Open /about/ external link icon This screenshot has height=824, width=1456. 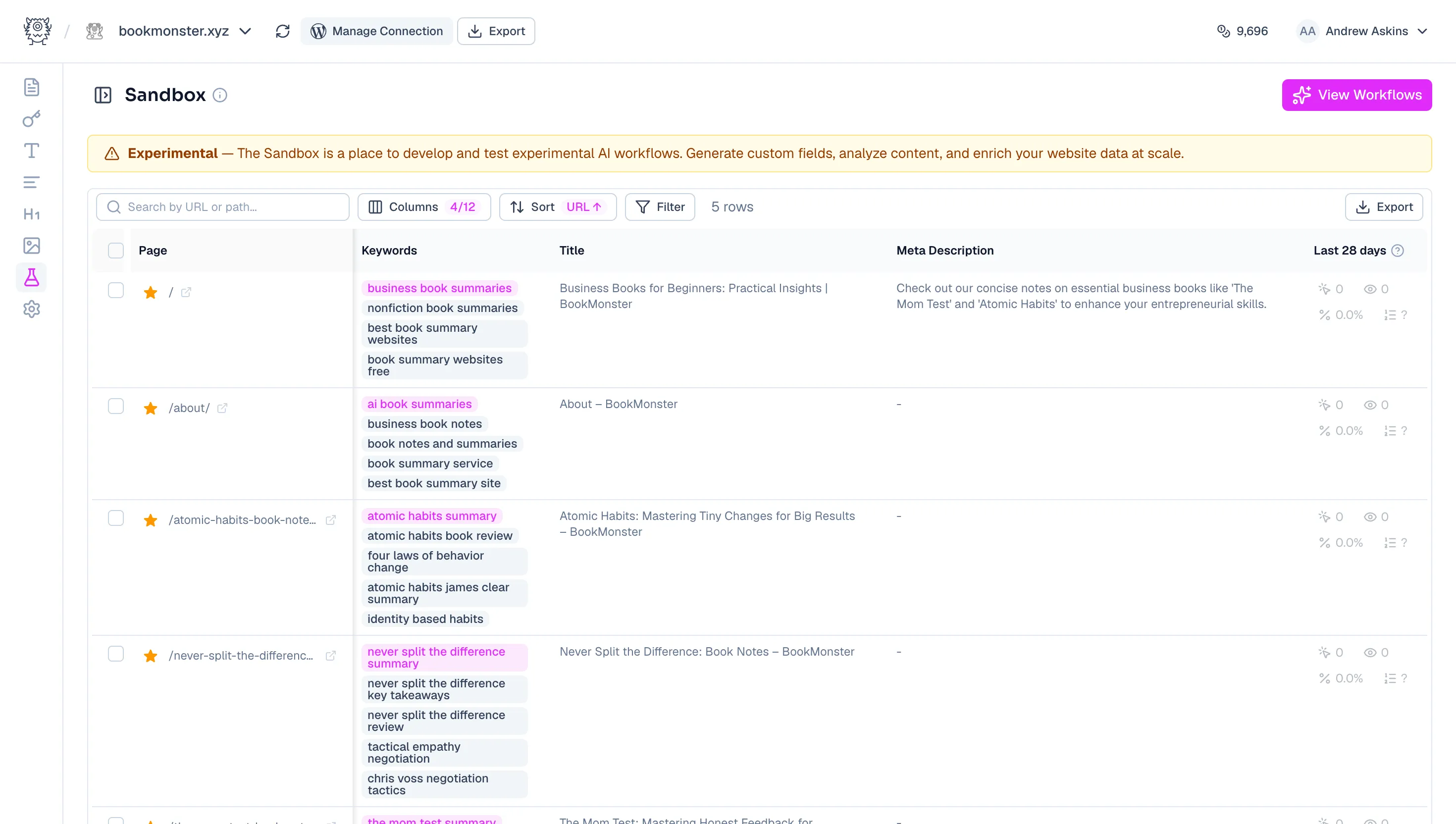click(222, 409)
